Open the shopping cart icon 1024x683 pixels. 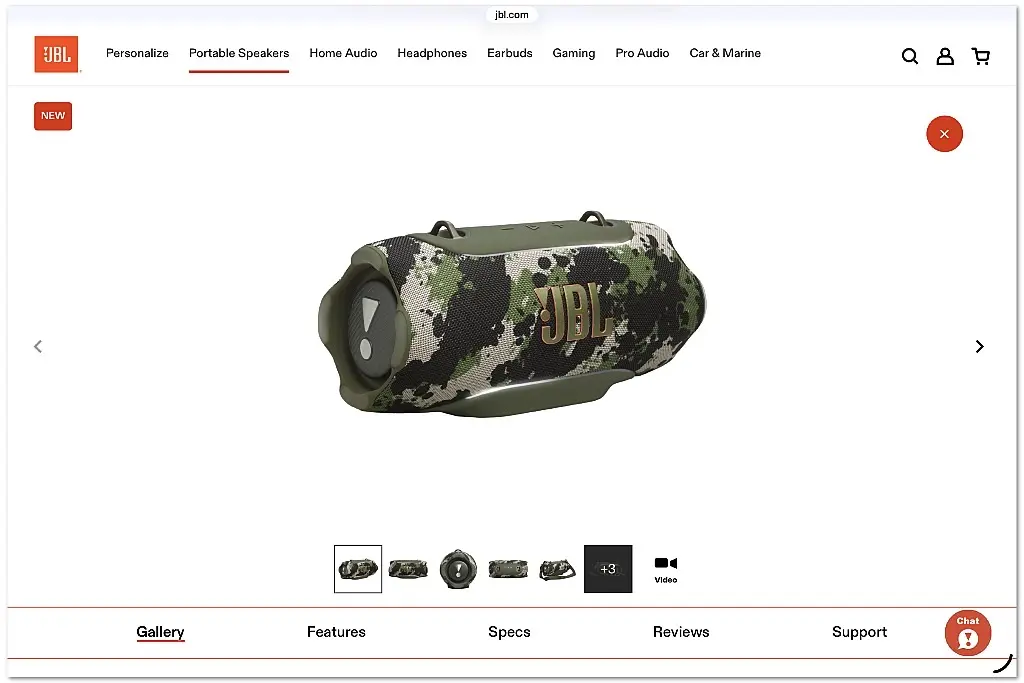tap(980, 56)
